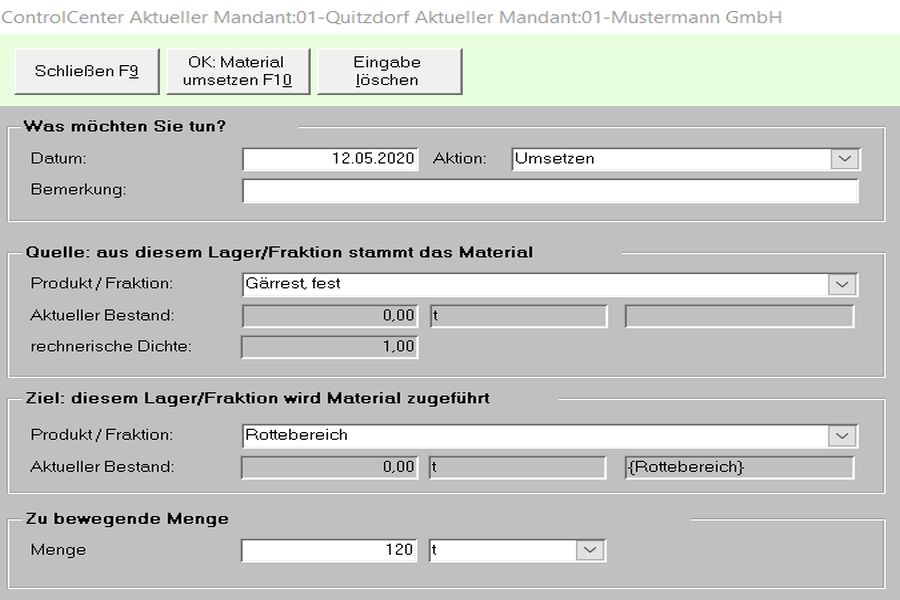Click the Quelle stock unit field showing t
Screen dimensions: 900x600
(x=518, y=316)
